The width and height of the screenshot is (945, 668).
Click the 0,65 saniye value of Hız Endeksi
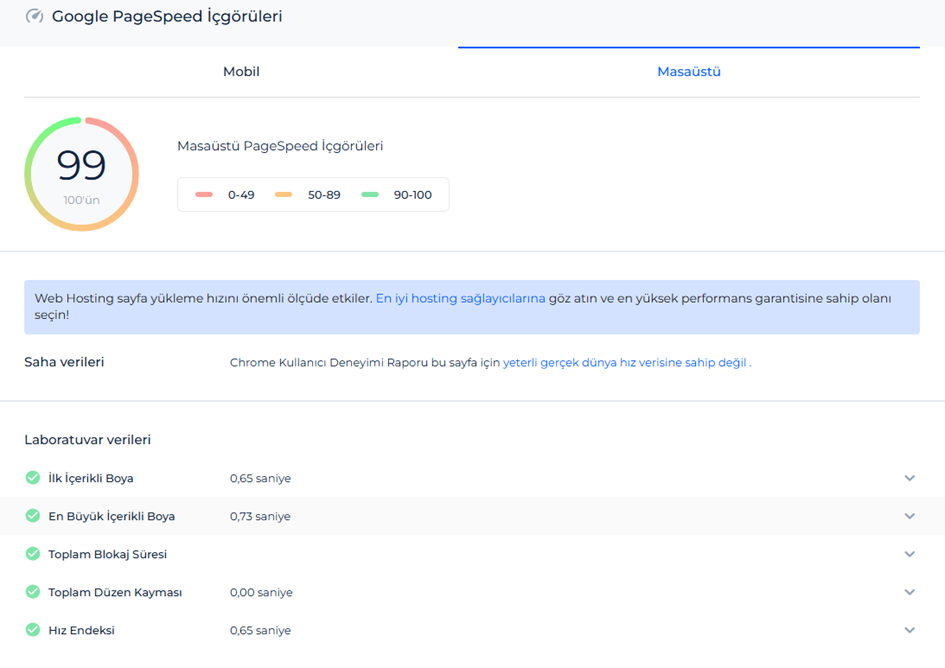260,630
